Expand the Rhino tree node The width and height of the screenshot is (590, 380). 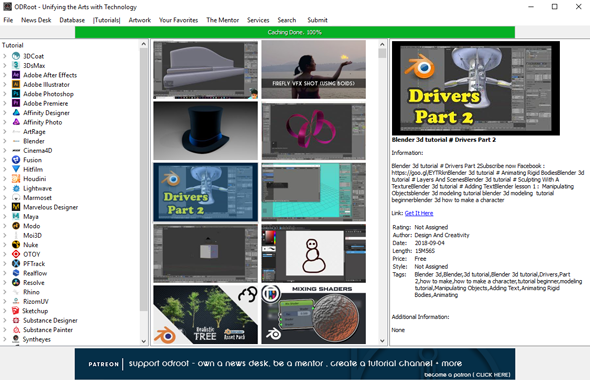coord(5,292)
